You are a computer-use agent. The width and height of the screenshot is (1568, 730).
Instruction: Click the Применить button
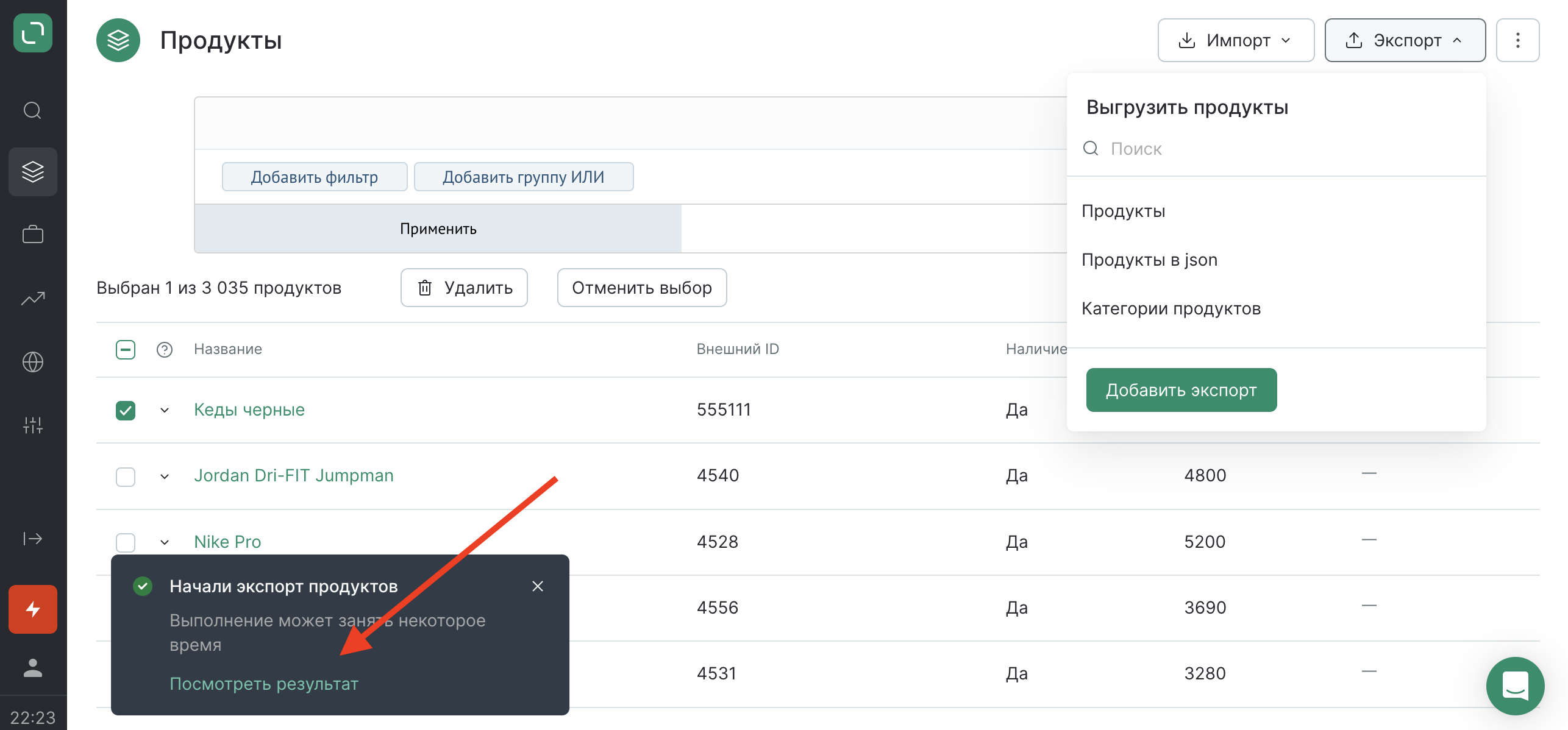coord(438,229)
